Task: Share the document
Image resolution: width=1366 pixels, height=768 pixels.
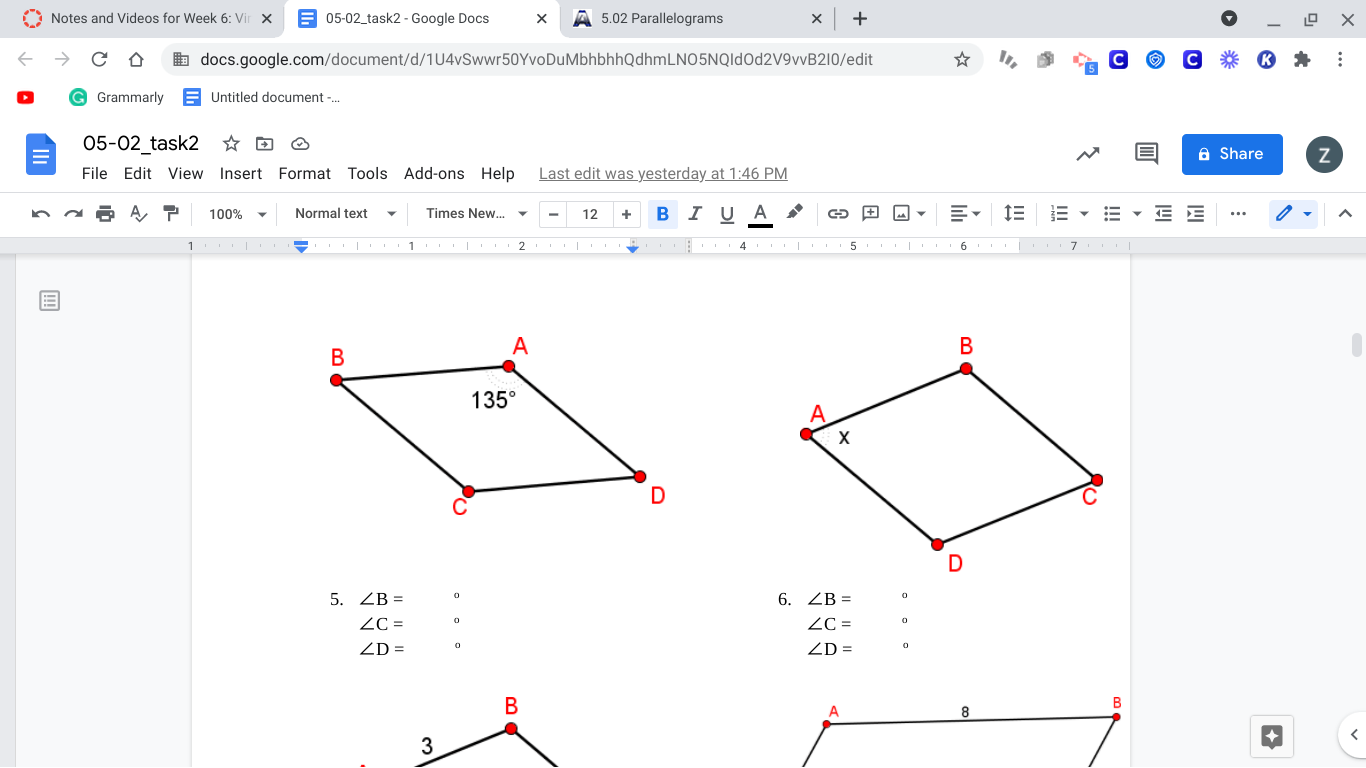Action: (x=1232, y=154)
